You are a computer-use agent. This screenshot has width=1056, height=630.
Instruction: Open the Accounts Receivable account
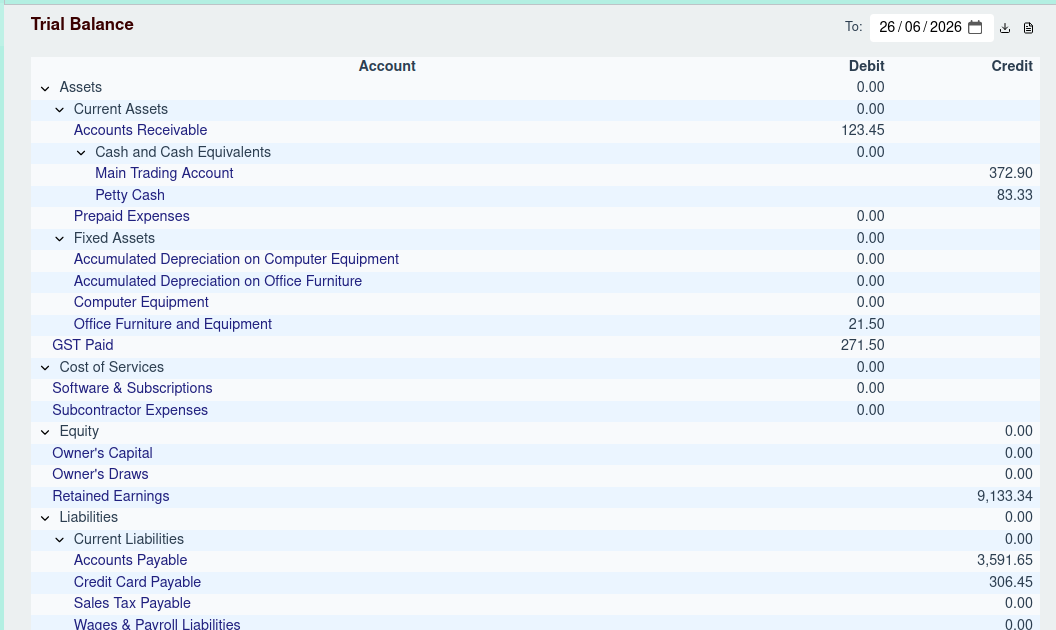pyautogui.click(x=140, y=130)
